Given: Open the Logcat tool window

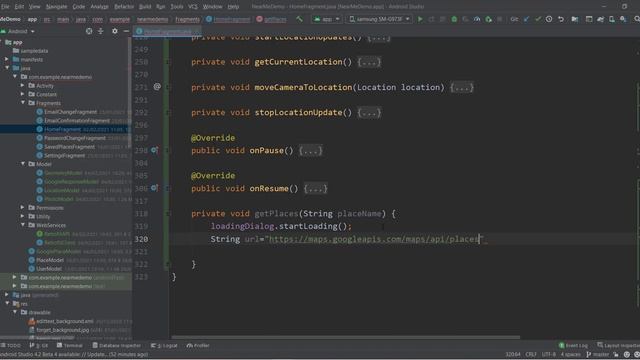Looking at the screenshot, I should (x=164, y=345).
